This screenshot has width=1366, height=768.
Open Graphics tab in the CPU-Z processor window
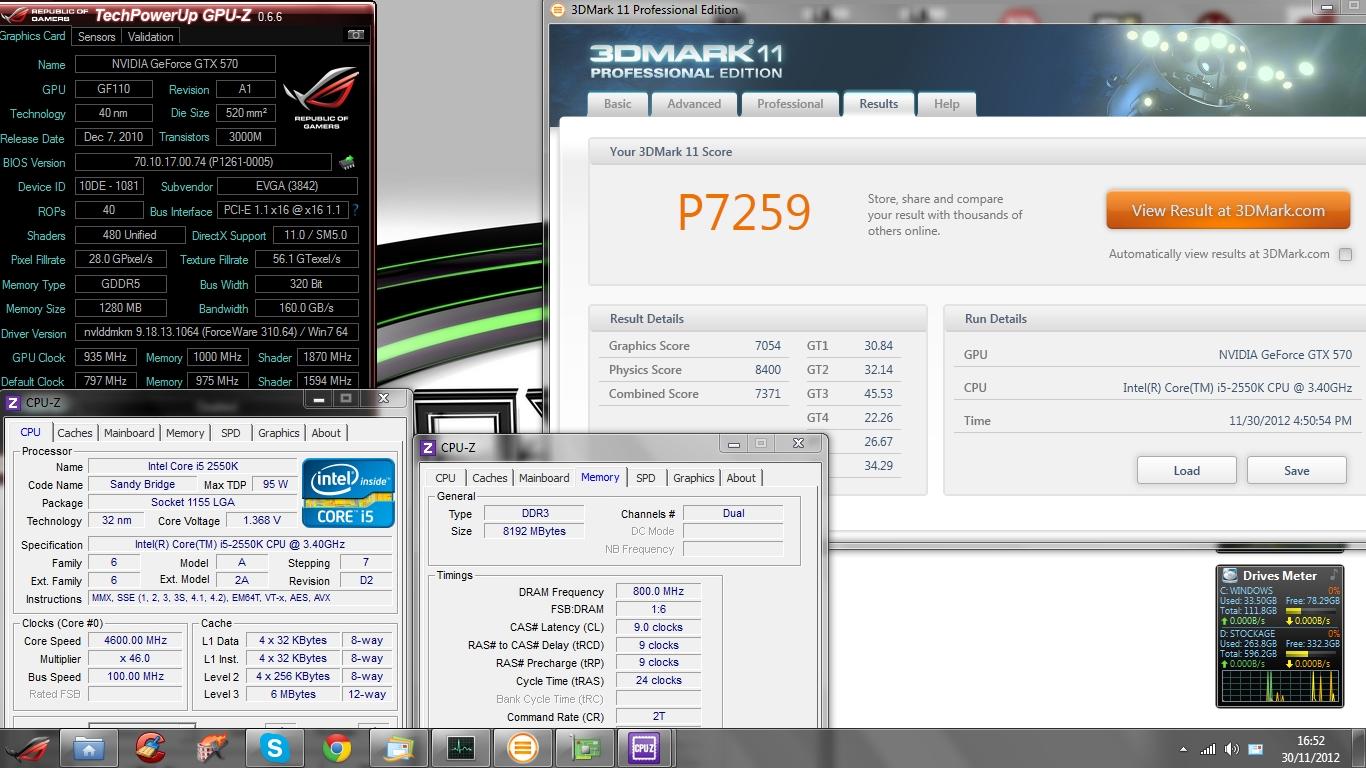[x=279, y=433]
